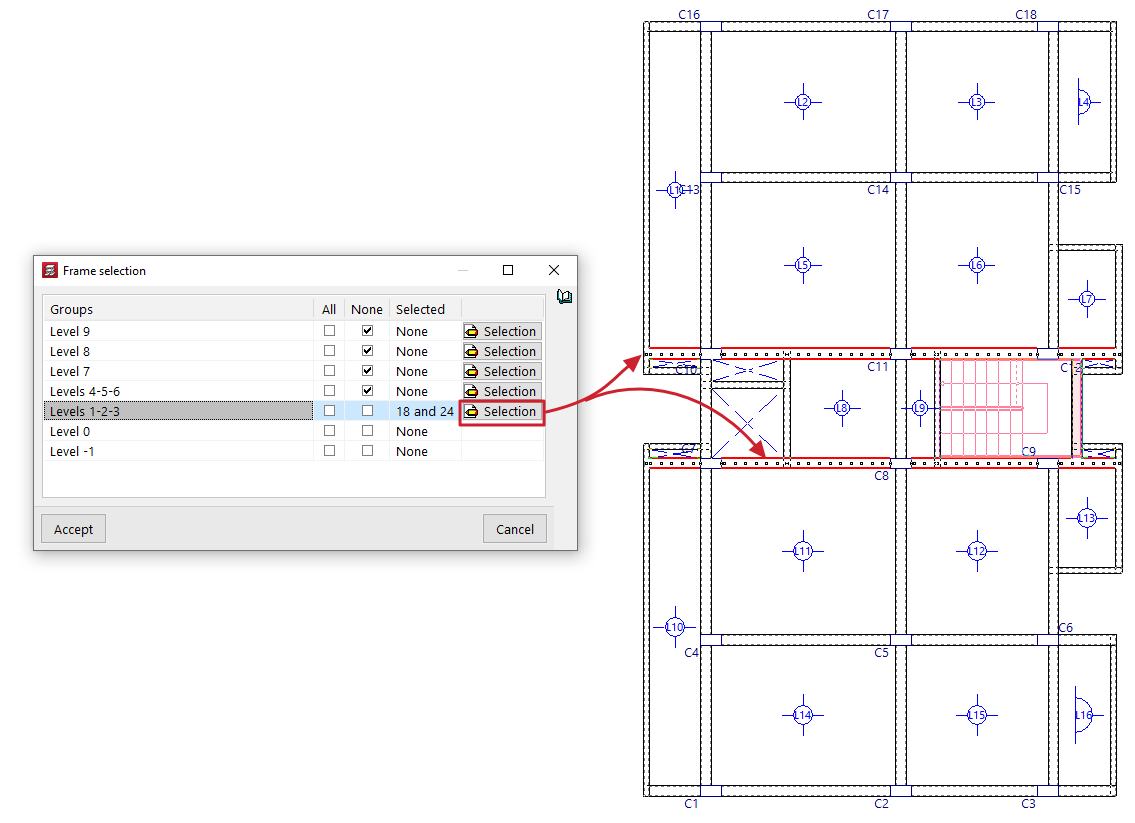Screen dimensions: 1135x823
Task: Click slab marker L16 in the plan
Action: coord(1084,715)
